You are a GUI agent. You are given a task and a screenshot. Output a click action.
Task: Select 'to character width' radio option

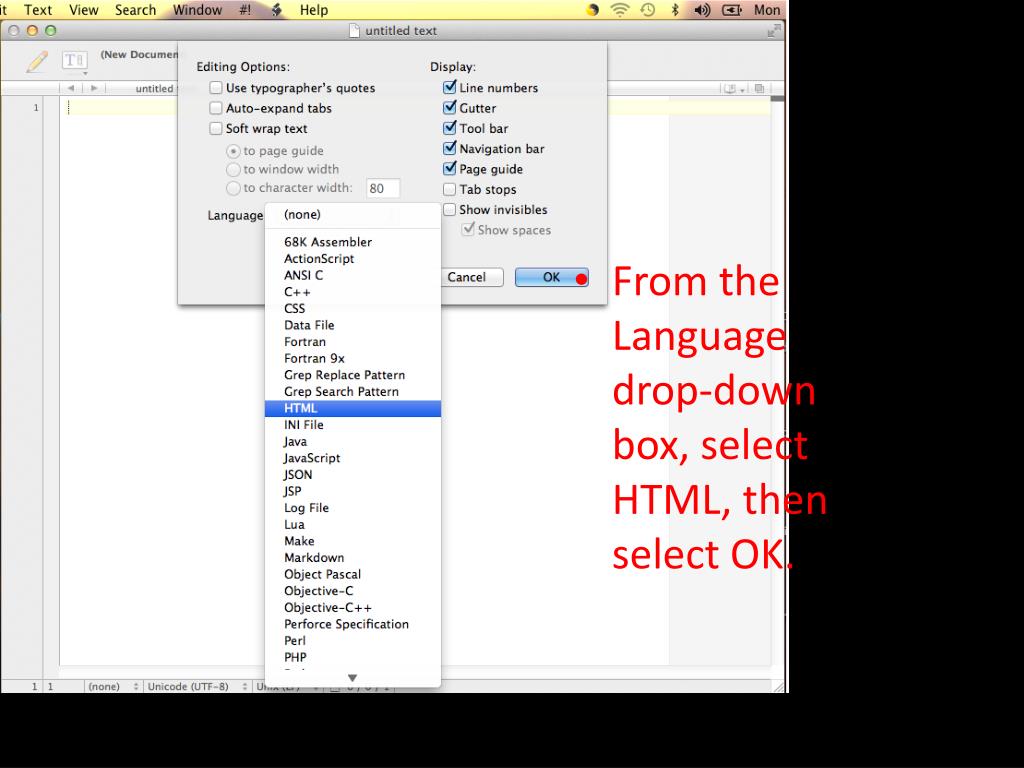click(x=233, y=189)
